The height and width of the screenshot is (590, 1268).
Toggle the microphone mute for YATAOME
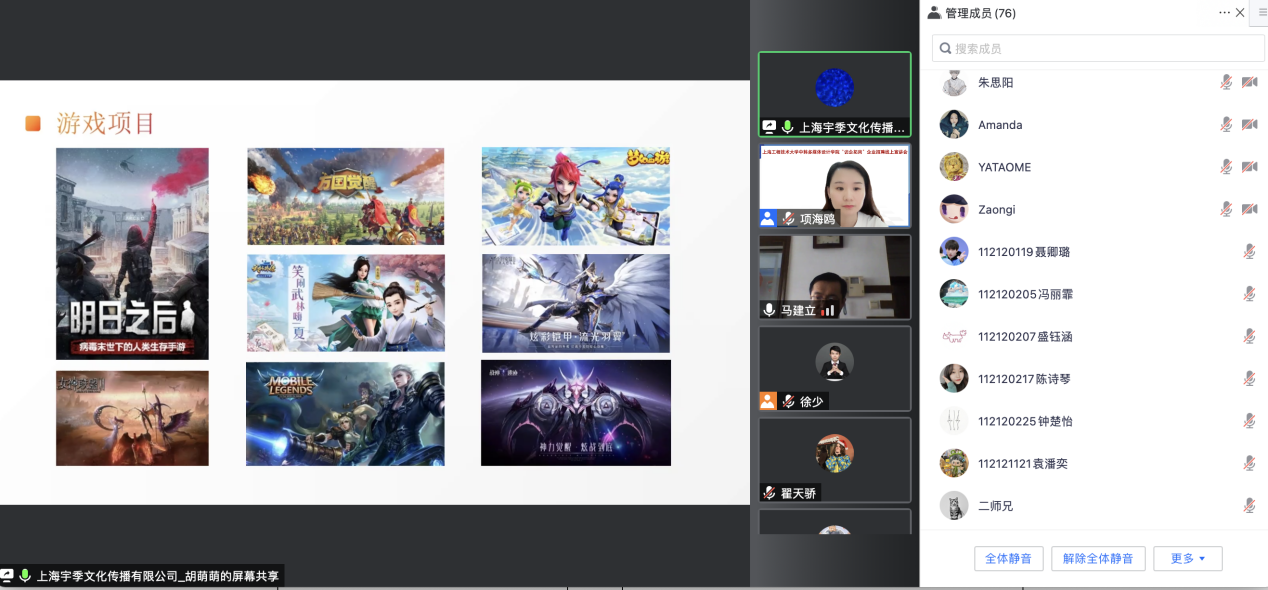[x=1226, y=167]
